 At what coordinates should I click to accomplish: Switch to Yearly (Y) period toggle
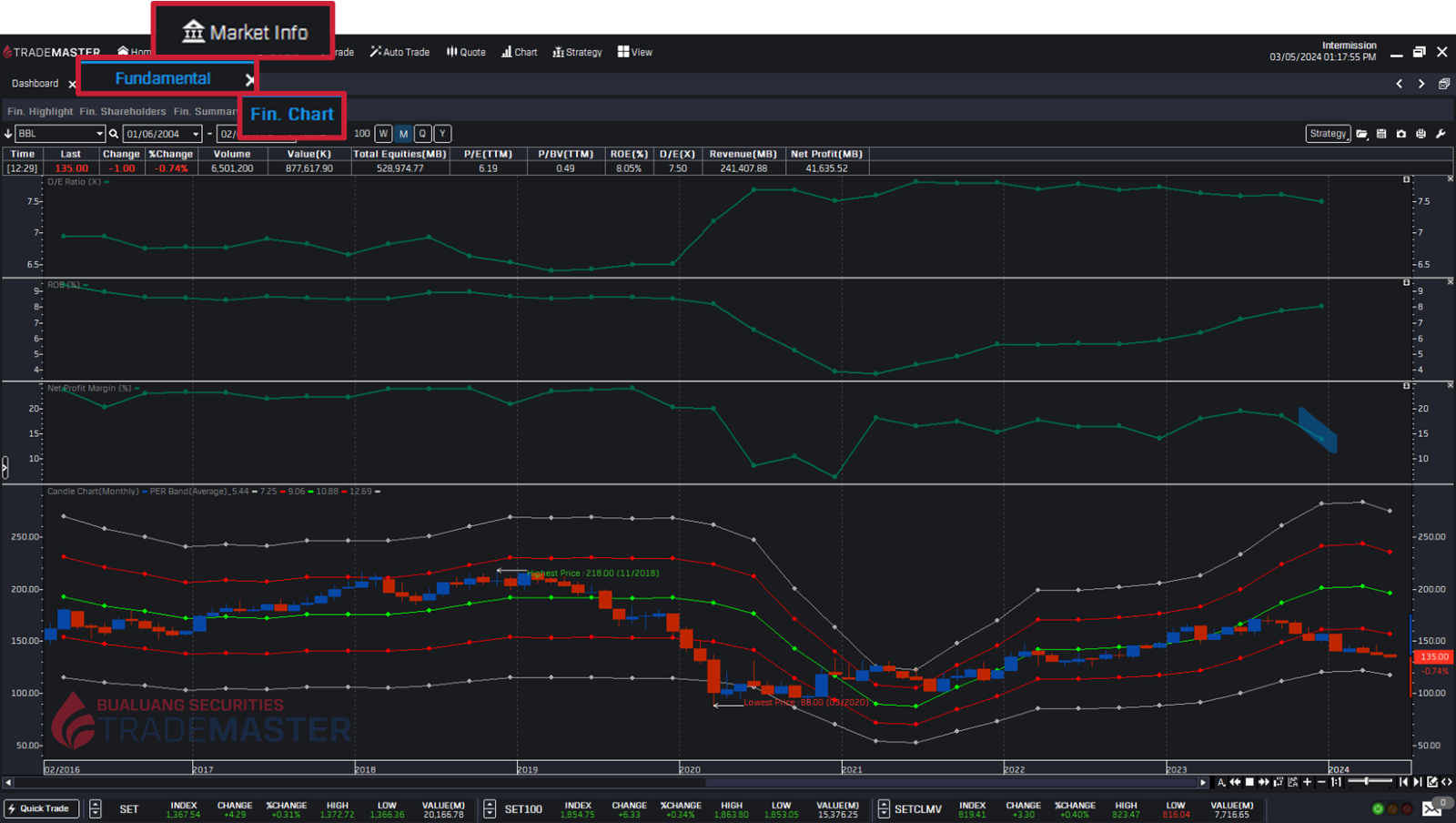click(442, 134)
